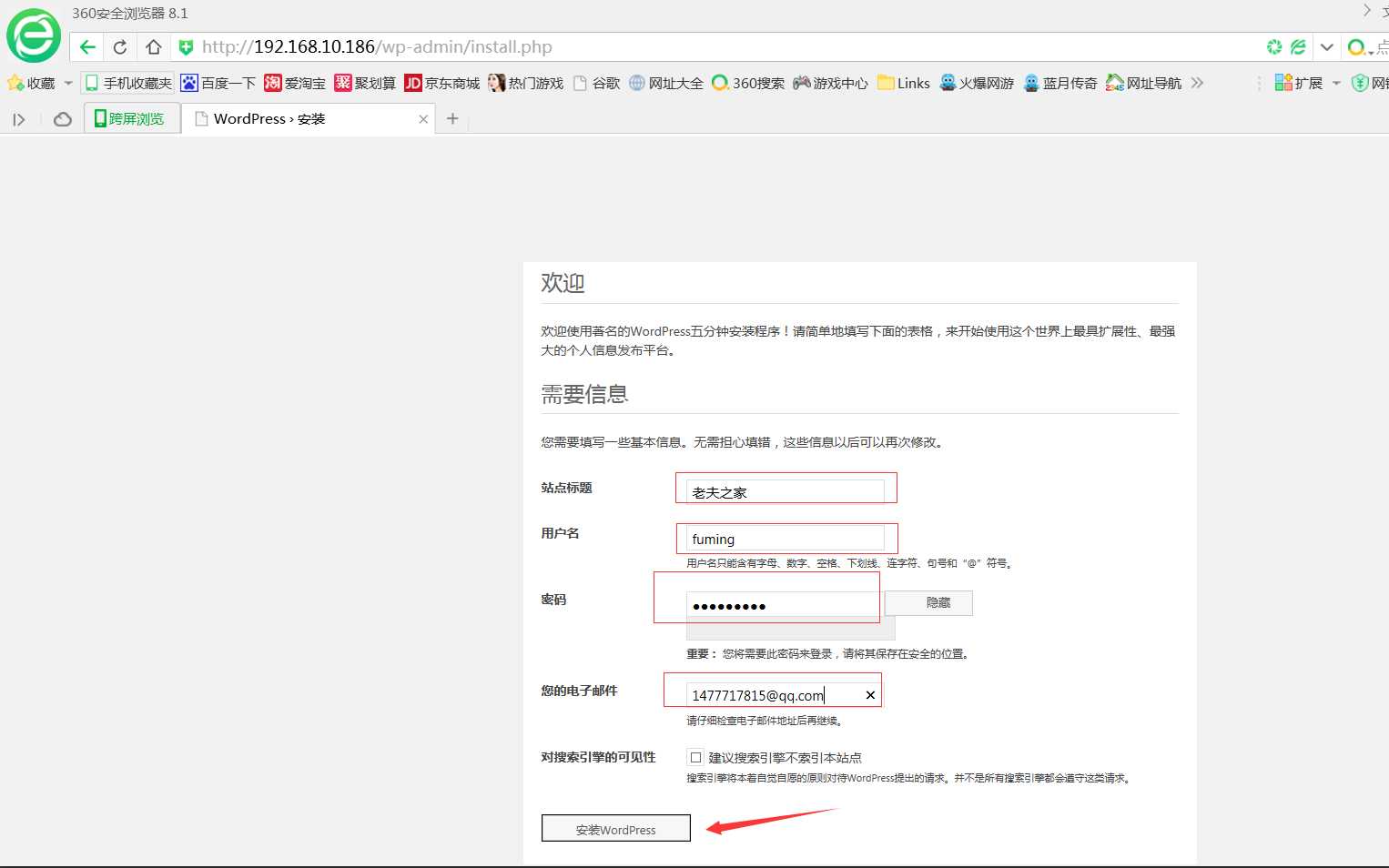Viewport: 1389px width, 868px height.
Task: Click the 站点标题 input field
Action: (786, 491)
